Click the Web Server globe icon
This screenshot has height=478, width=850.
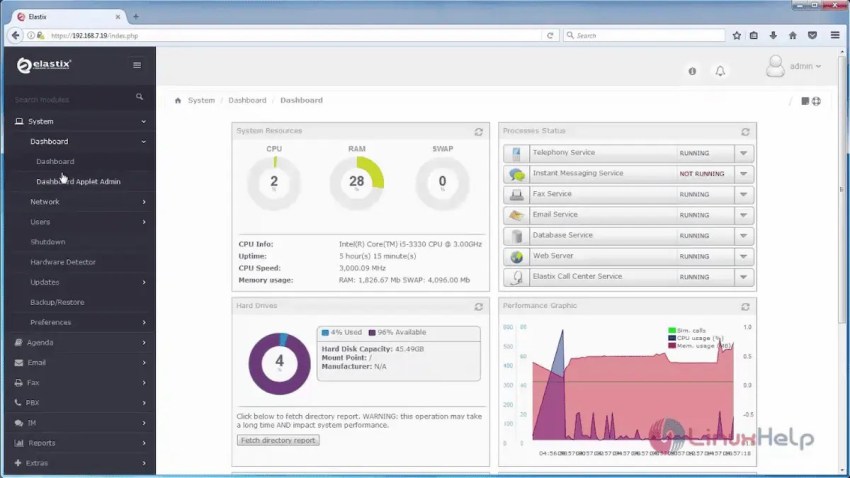[516, 256]
